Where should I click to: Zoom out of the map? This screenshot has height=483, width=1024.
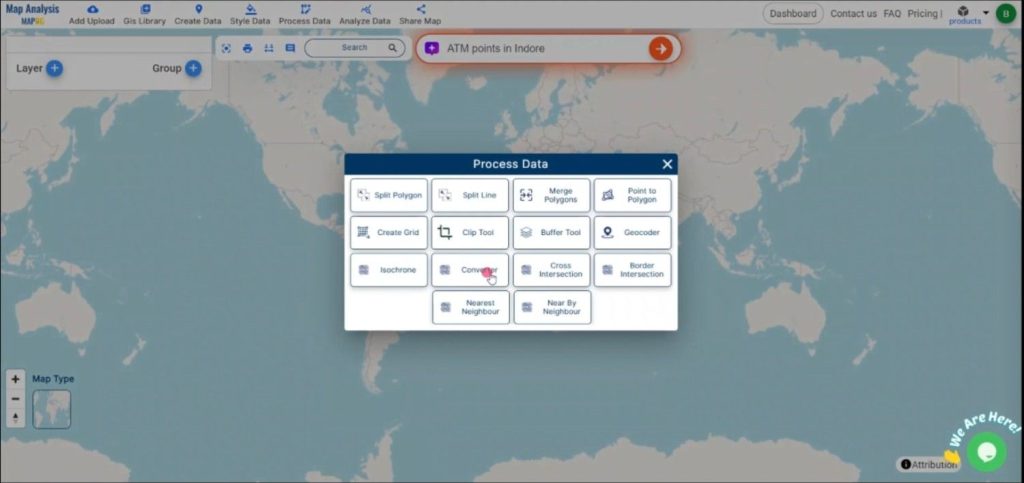click(x=15, y=398)
